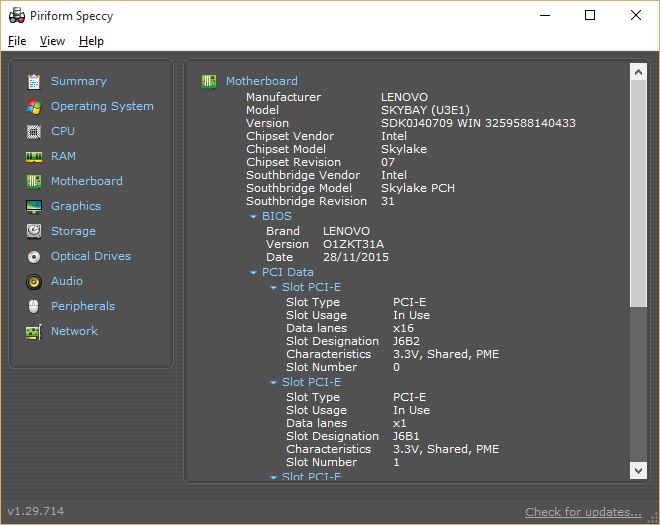The width and height of the screenshot is (660, 525).
Task: Click the Chipset Revision value 07
Action: coord(388,162)
